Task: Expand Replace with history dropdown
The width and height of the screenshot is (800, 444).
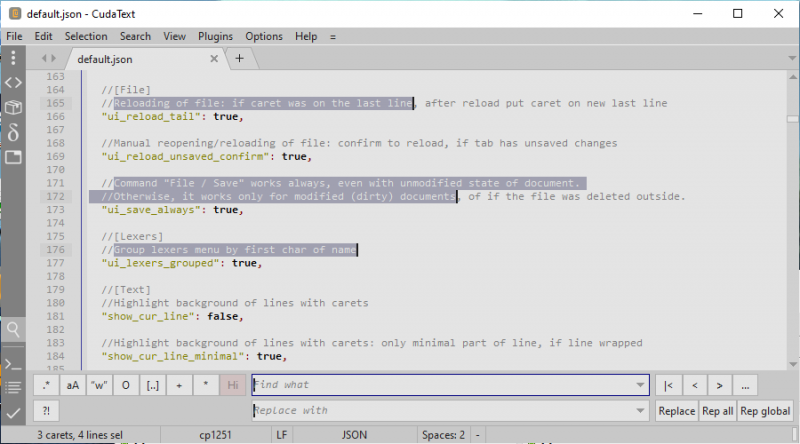Action: (640, 410)
